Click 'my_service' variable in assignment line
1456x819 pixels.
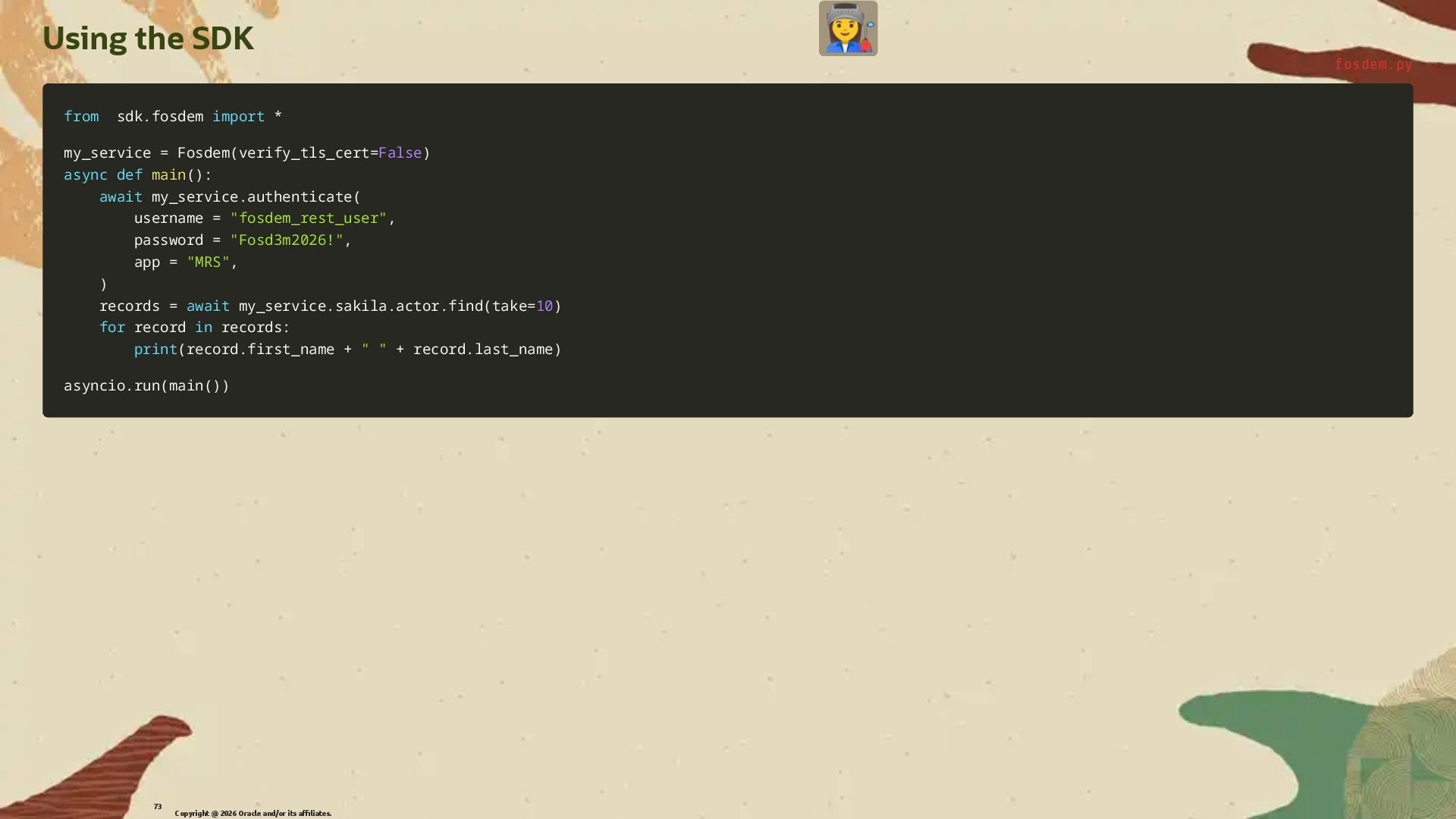(107, 153)
